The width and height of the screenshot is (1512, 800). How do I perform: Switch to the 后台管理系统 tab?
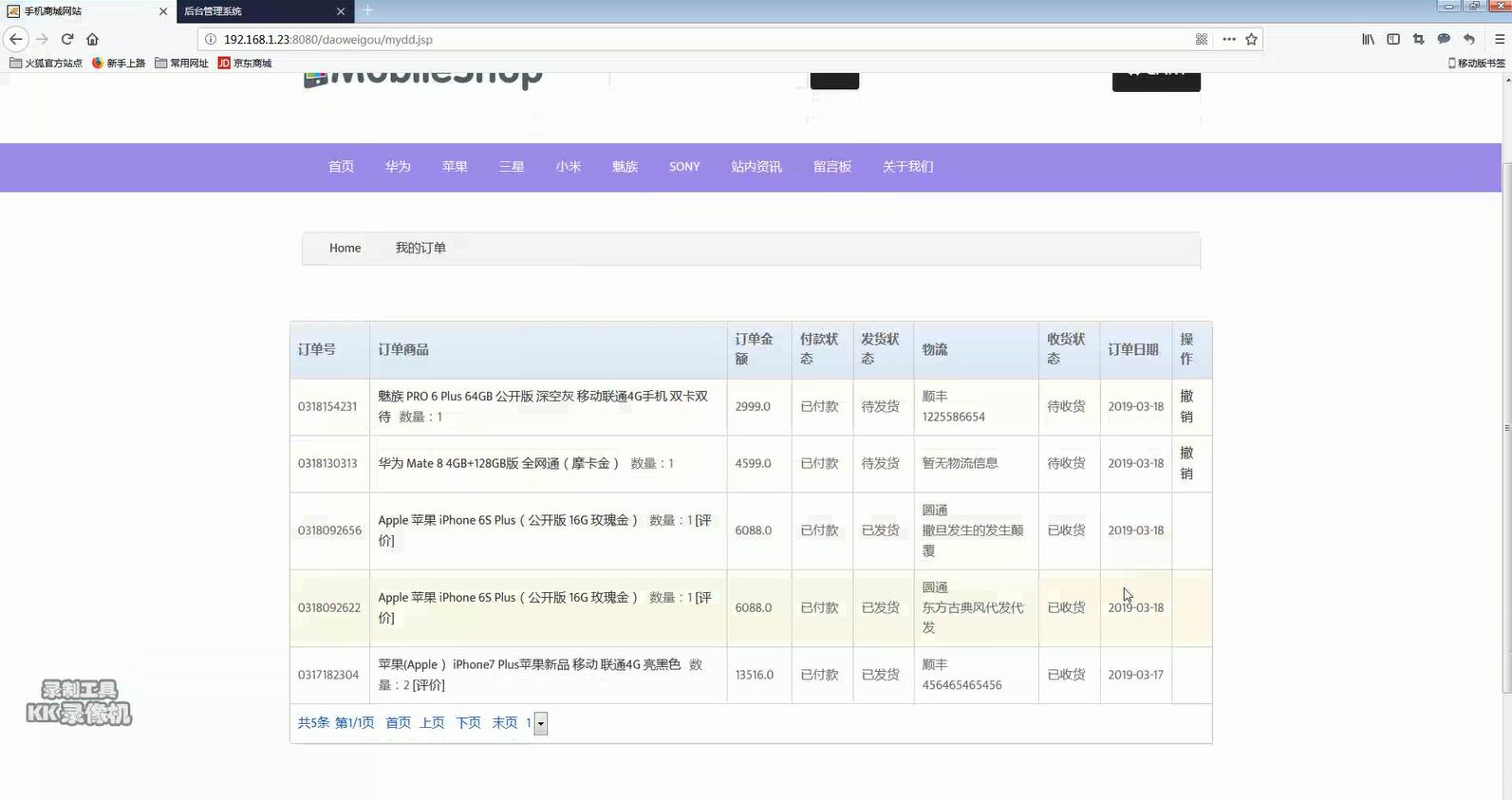(x=265, y=11)
